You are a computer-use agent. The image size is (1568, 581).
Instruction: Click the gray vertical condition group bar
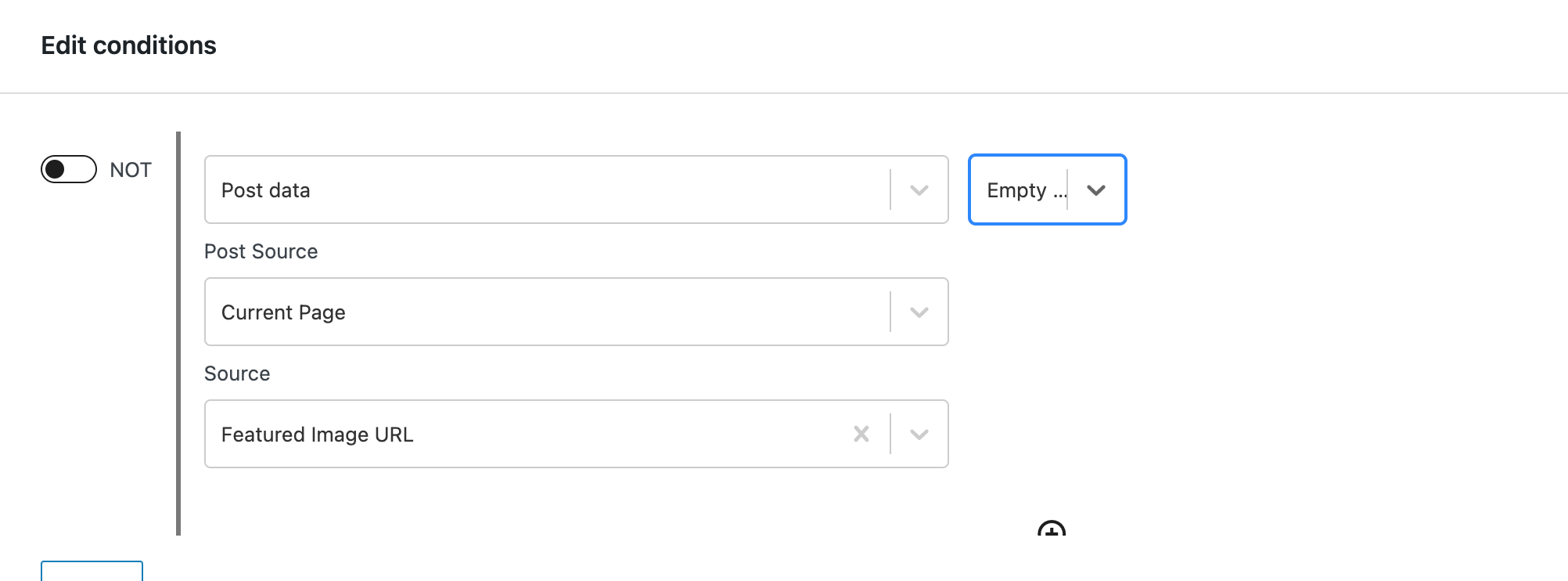tap(178, 334)
